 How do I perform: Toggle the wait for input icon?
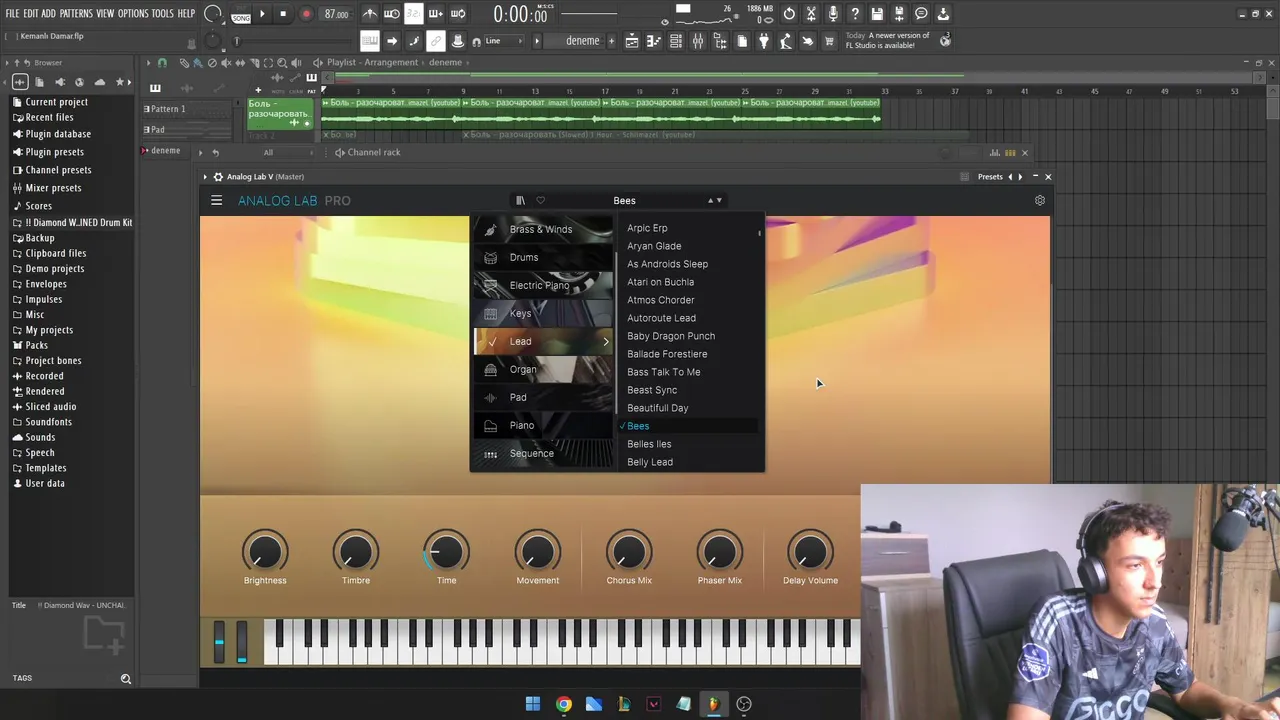[392, 14]
